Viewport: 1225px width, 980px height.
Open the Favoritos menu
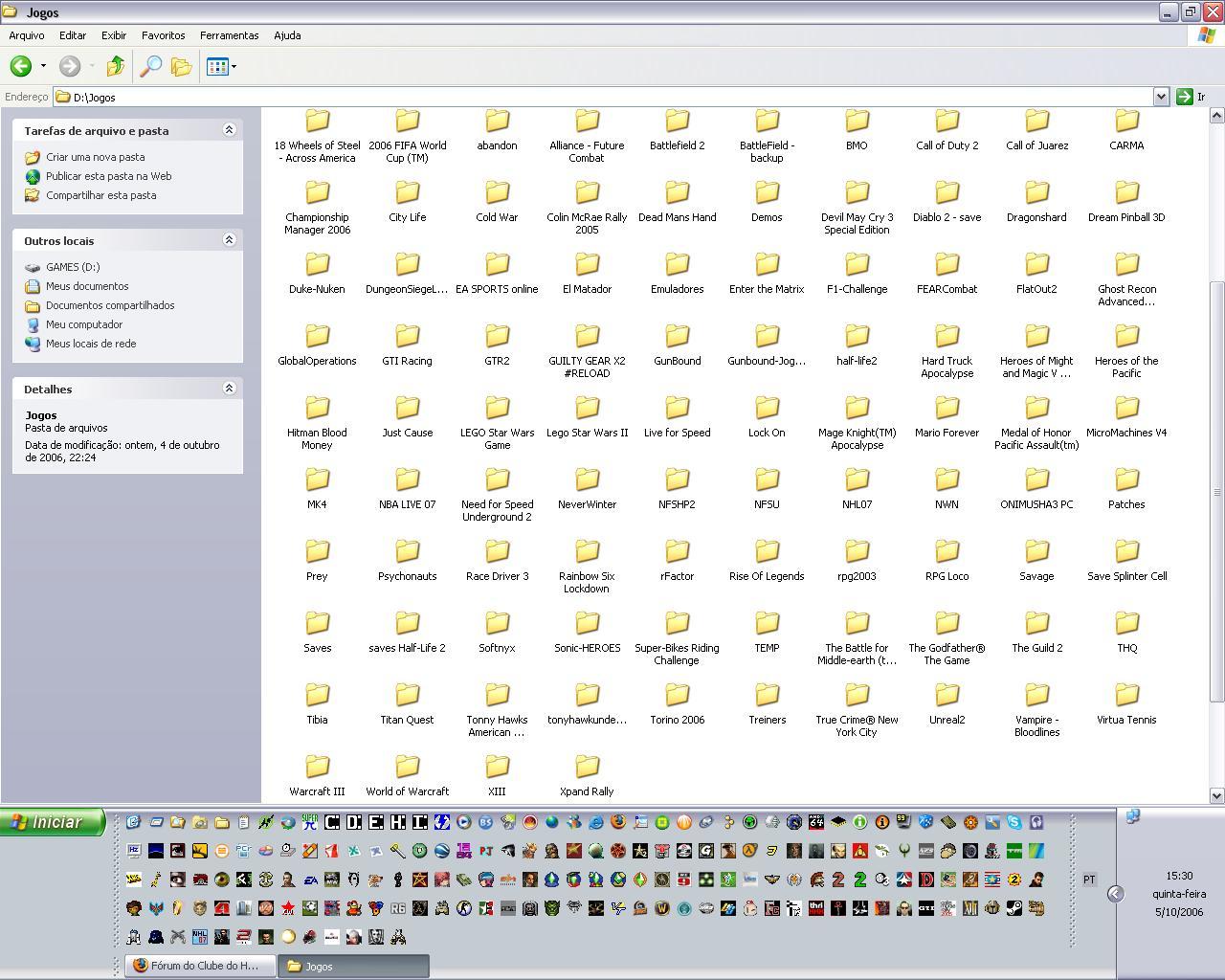[164, 35]
